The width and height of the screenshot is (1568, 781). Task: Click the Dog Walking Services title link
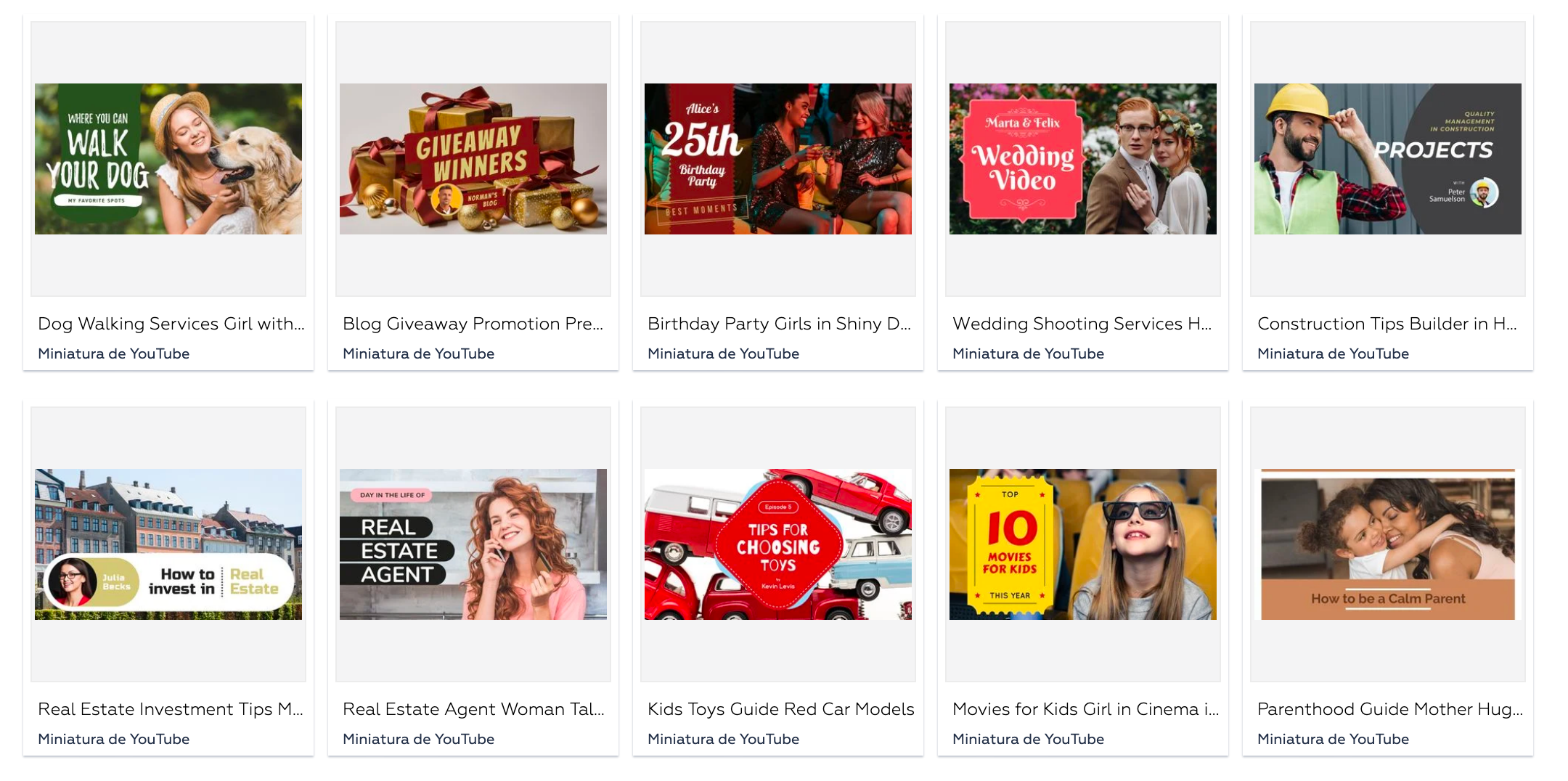(x=171, y=324)
